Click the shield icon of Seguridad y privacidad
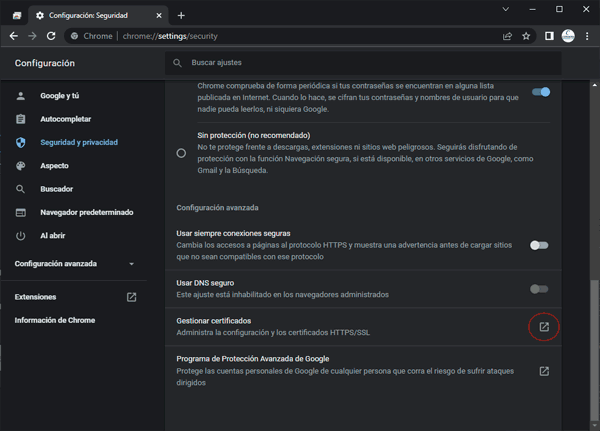This screenshot has width=600, height=431. point(21,142)
